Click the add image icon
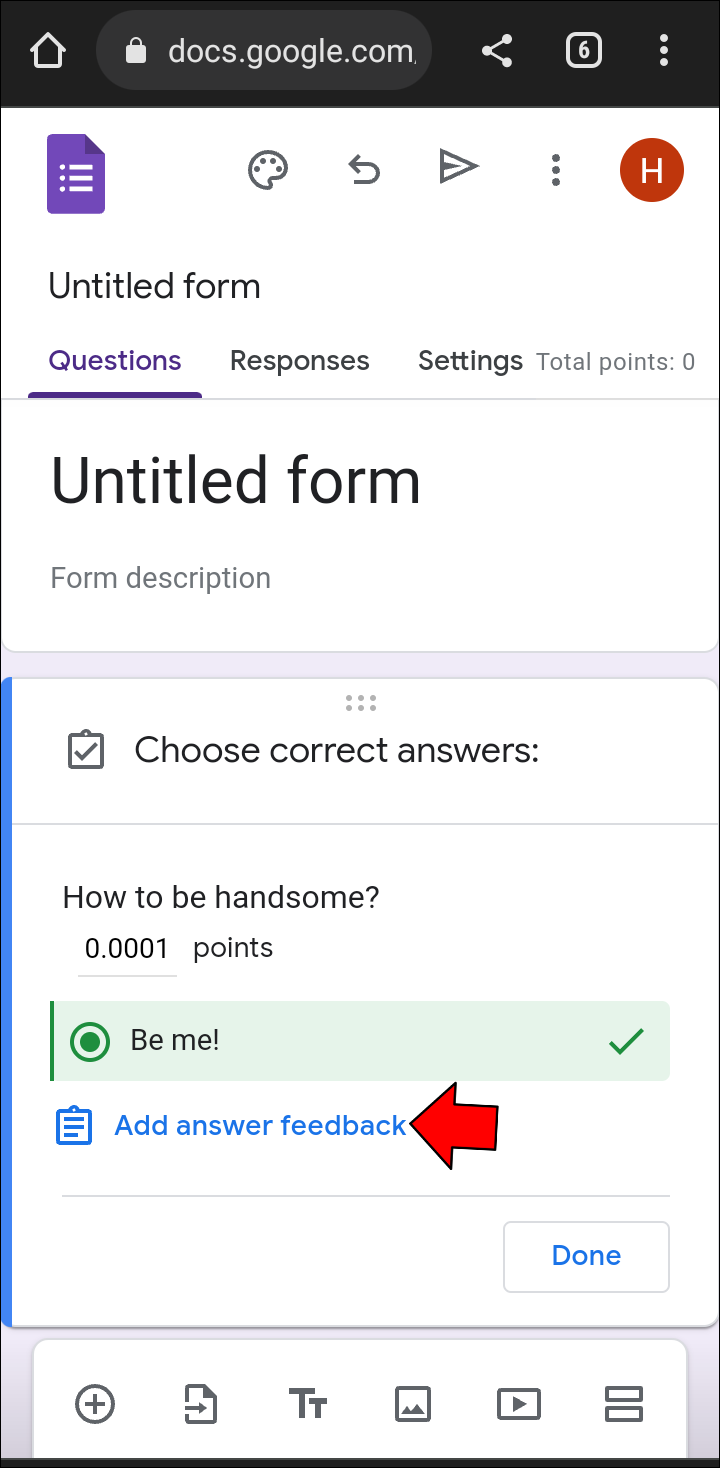The image size is (720, 1468). (413, 1404)
